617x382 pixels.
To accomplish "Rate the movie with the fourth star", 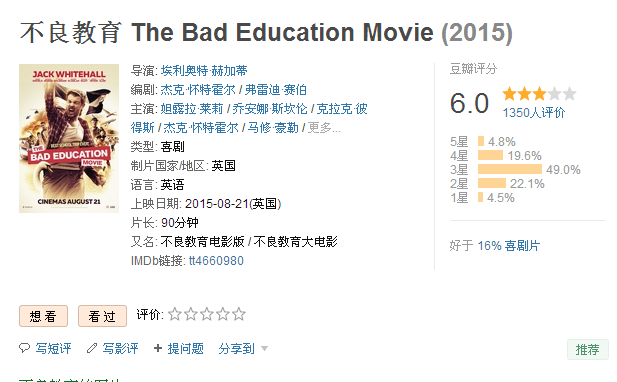I will pyautogui.click(x=223, y=314).
